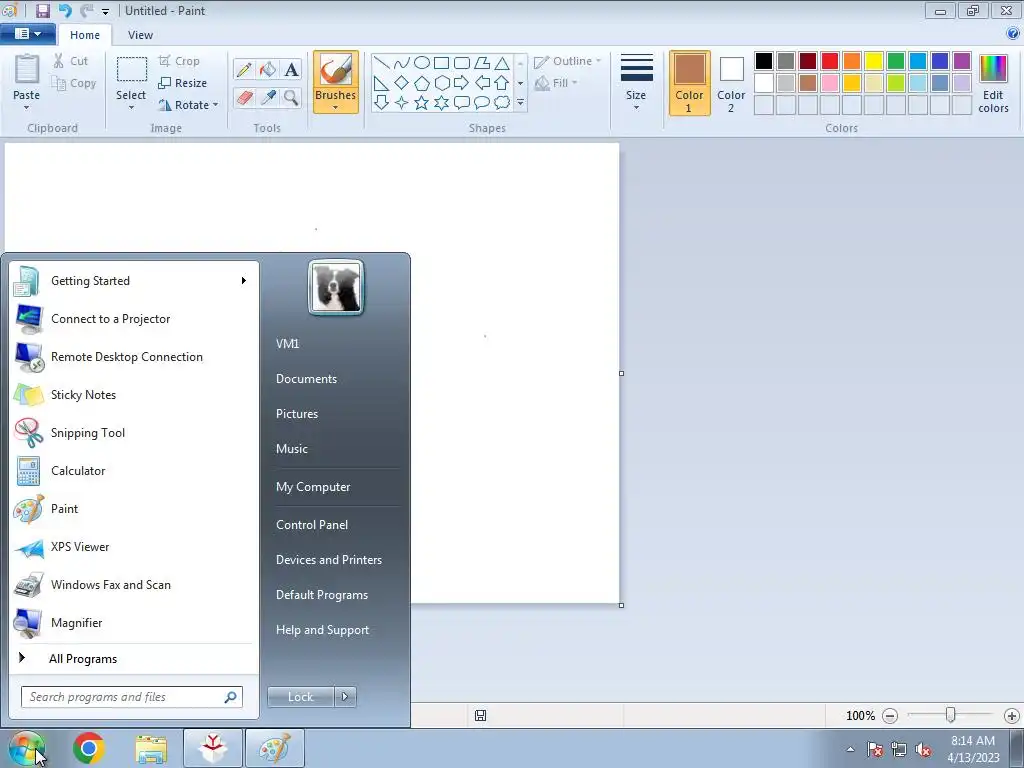
Task: Click the user account picture
Action: tap(336, 287)
